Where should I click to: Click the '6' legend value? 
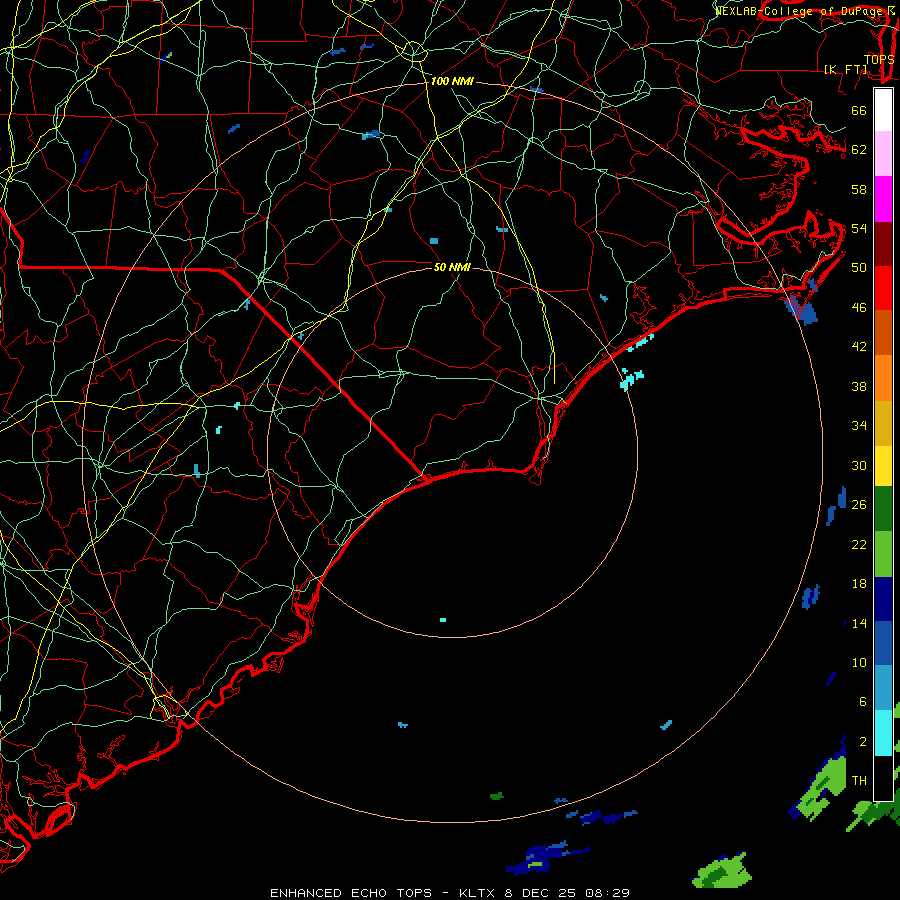(x=862, y=702)
